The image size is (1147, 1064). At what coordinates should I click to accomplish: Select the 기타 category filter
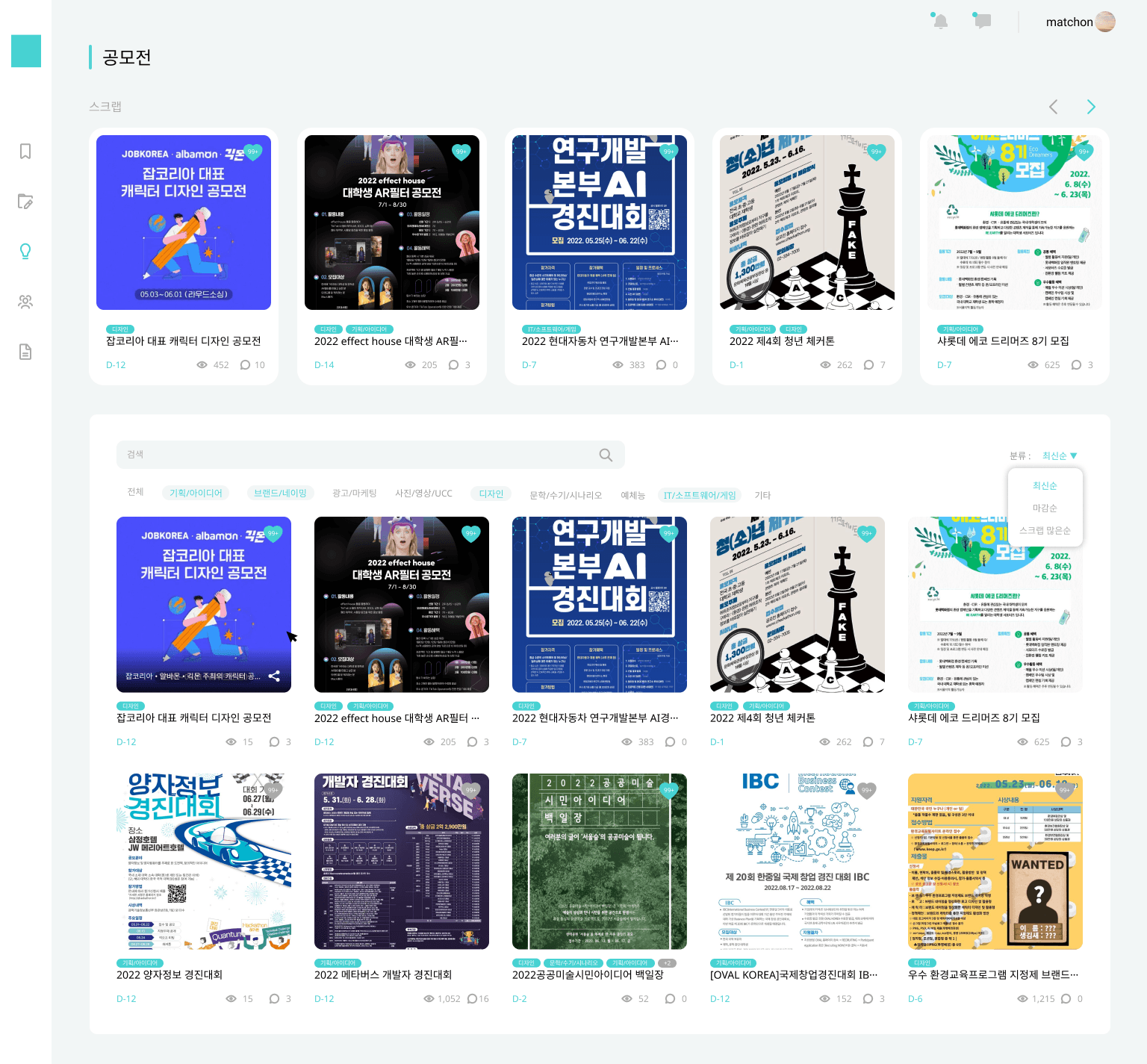coord(762,495)
